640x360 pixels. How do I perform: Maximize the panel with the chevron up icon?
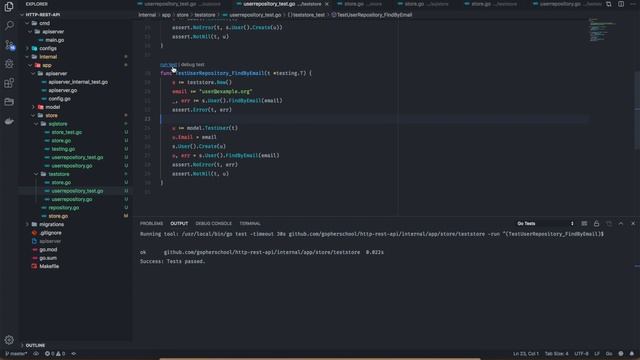[x=621, y=224]
